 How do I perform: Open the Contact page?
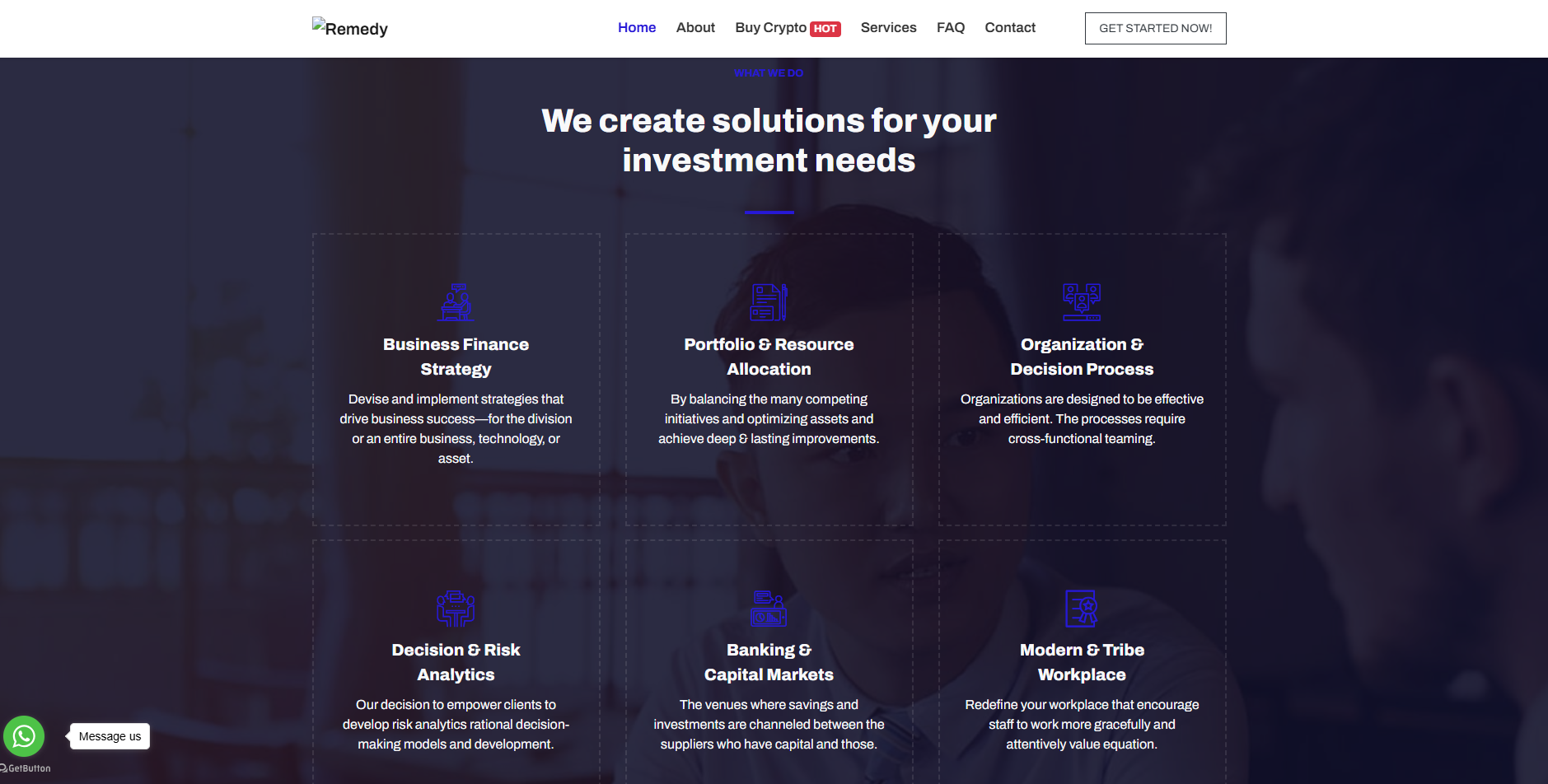coord(1010,28)
